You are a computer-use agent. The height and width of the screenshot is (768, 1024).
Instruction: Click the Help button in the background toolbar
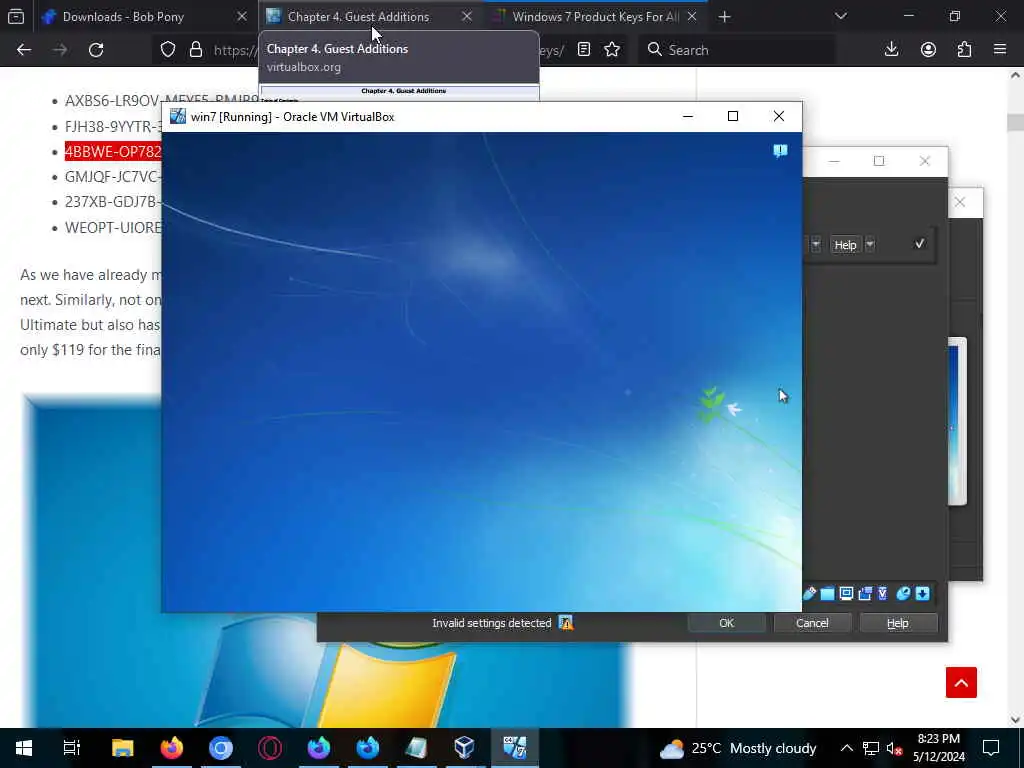click(846, 245)
